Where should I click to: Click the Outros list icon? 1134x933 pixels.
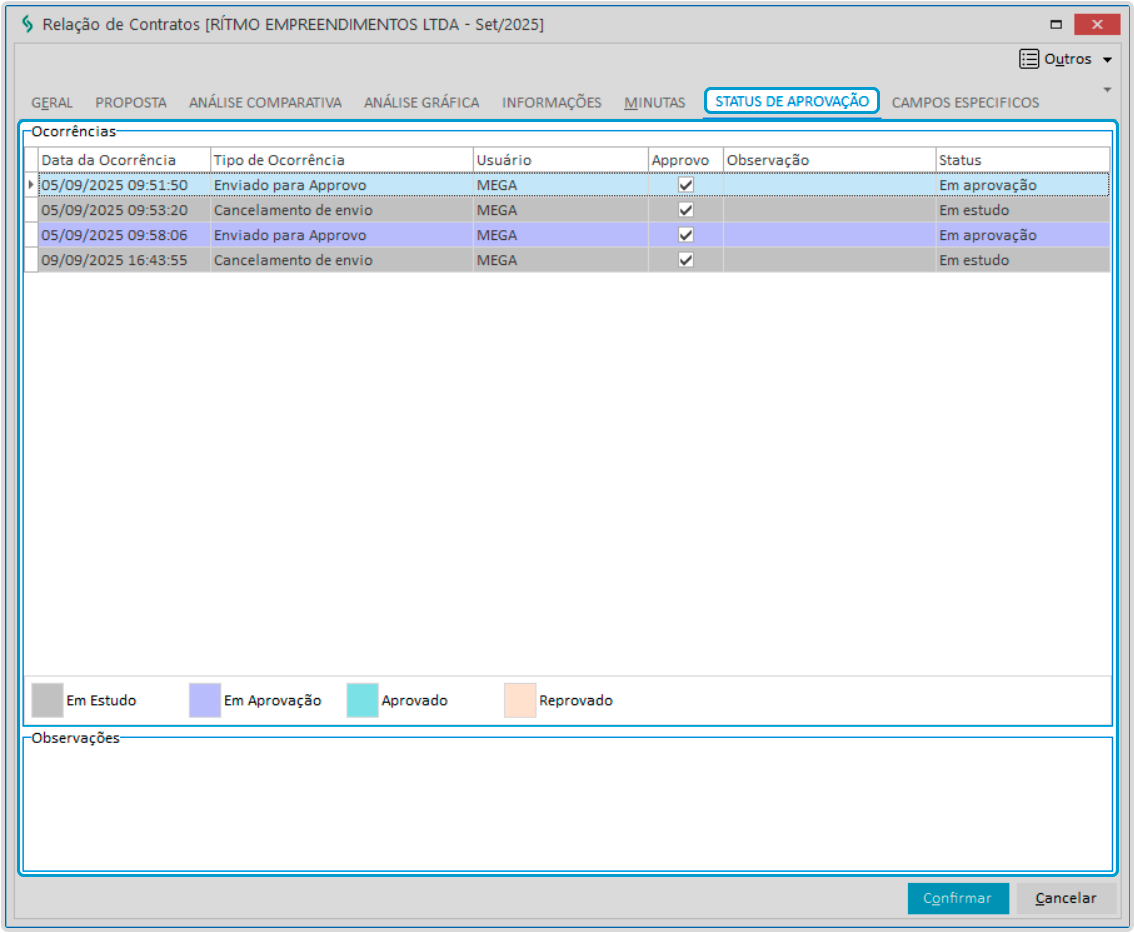(x=1028, y=59)
